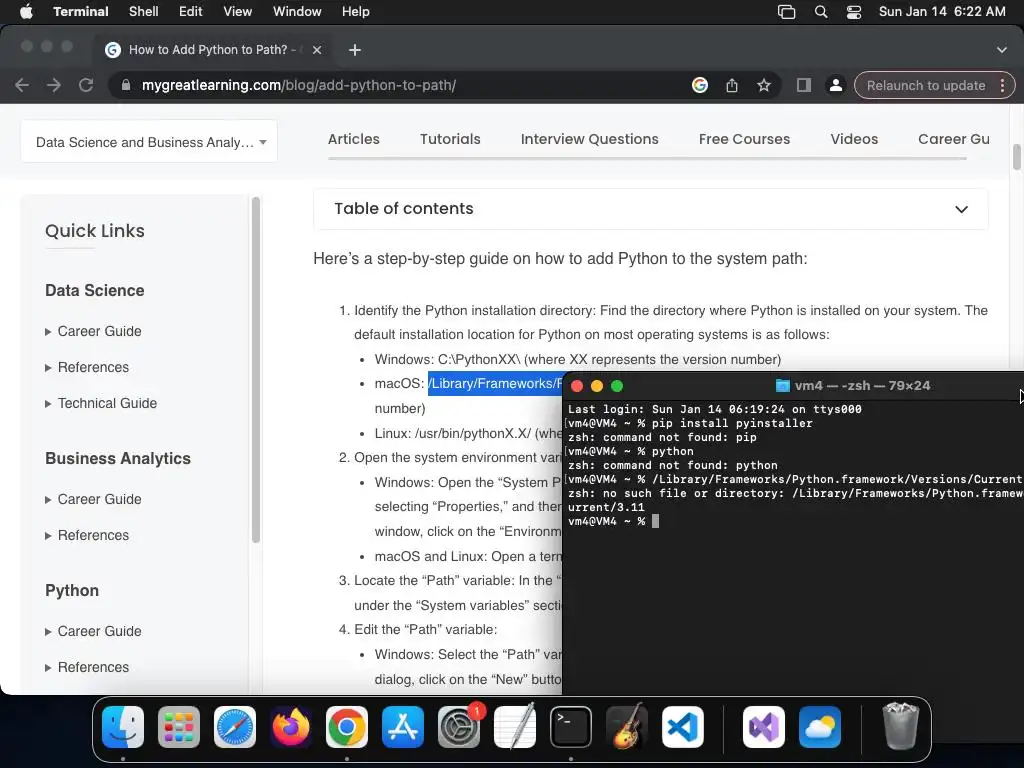Open the Edit menu

(191, 12)
